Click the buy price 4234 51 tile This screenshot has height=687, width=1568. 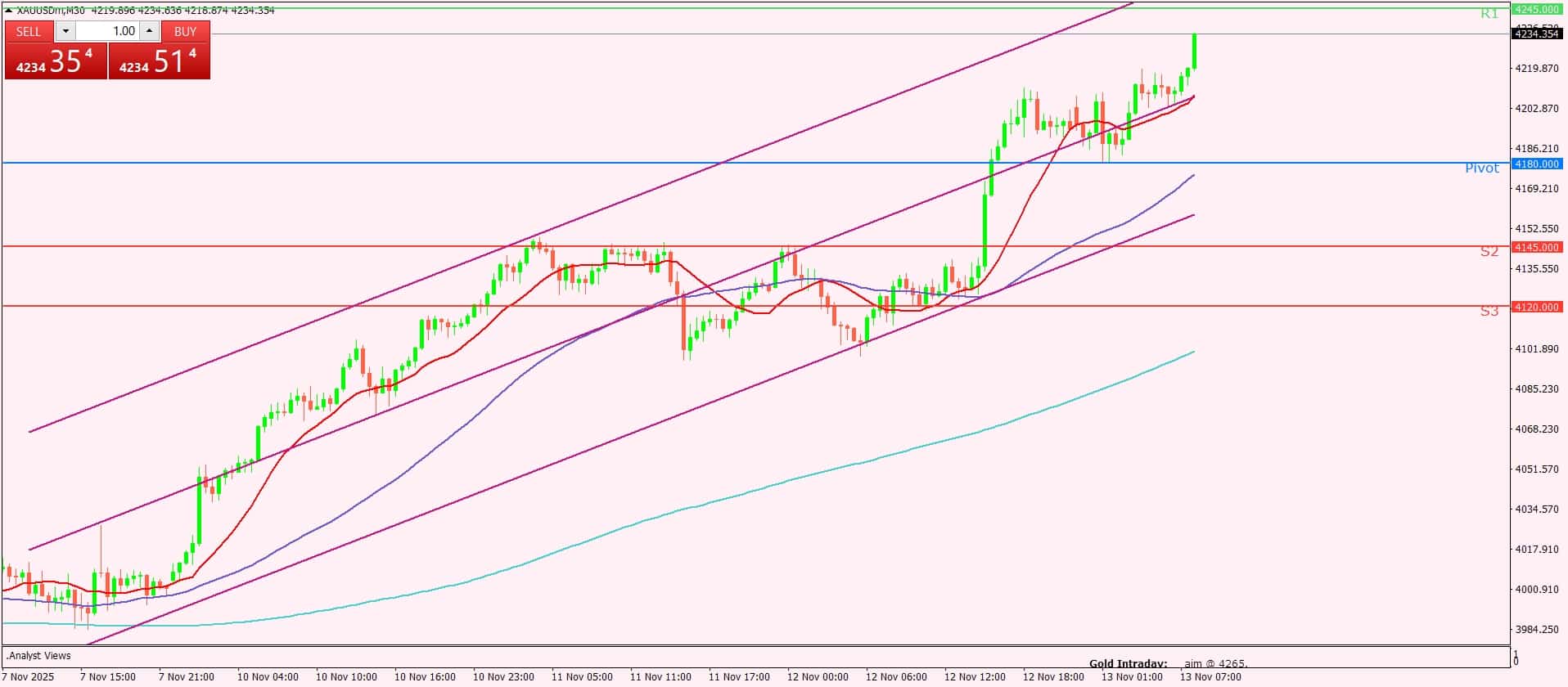point(159,61)
